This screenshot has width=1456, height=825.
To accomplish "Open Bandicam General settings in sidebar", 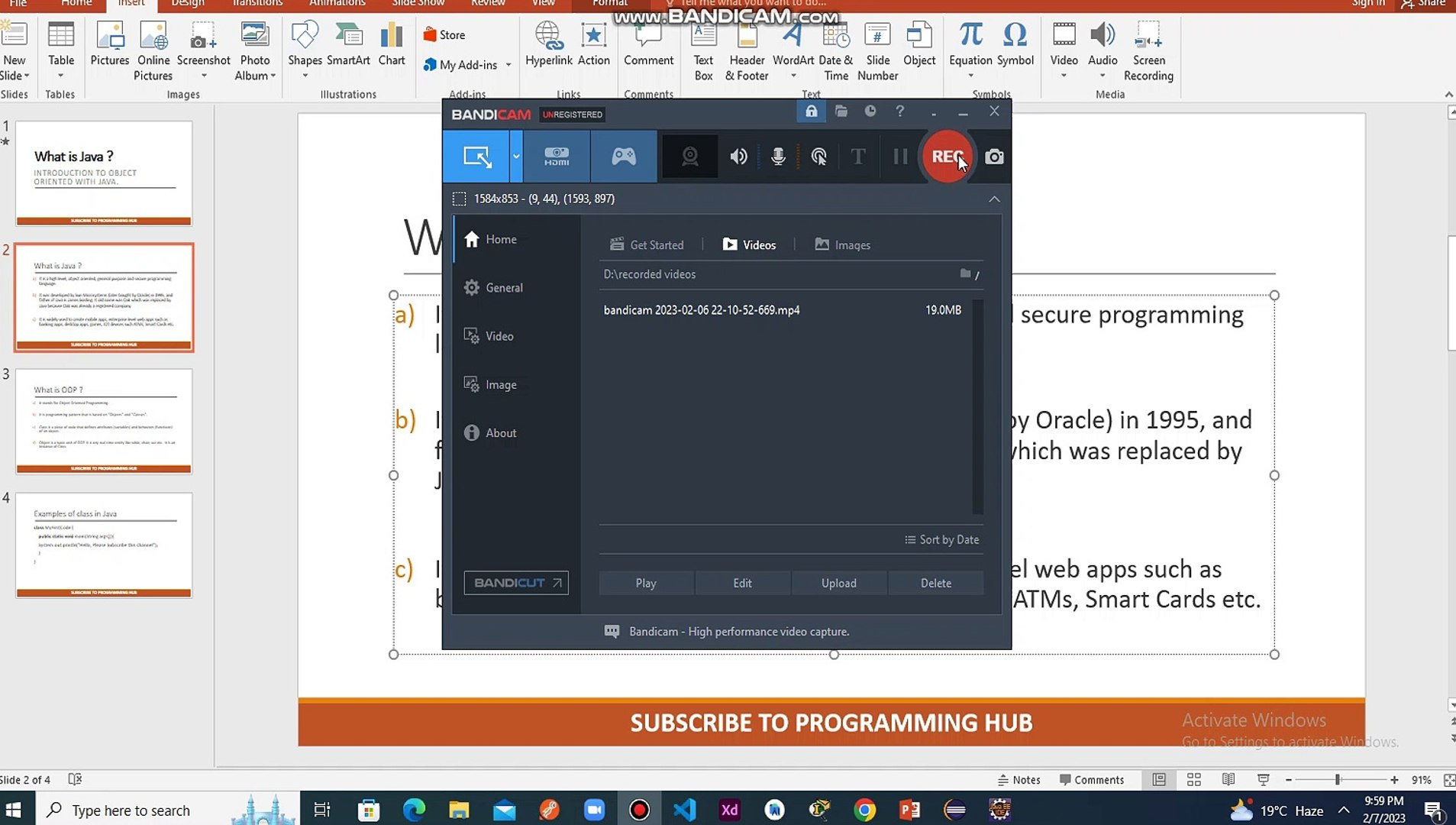I will pyautogui.click(x=503, y=287).
